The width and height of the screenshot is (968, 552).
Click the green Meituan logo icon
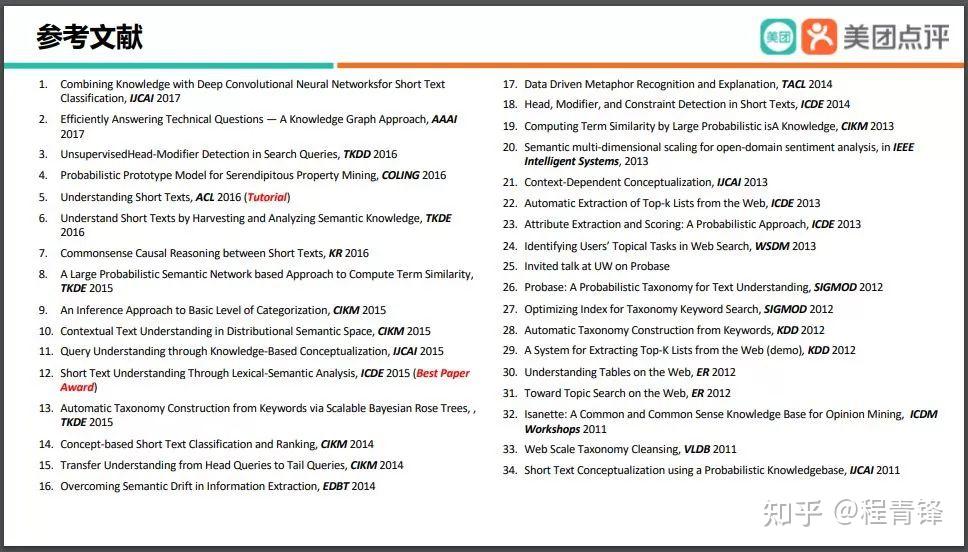(778, 36)
